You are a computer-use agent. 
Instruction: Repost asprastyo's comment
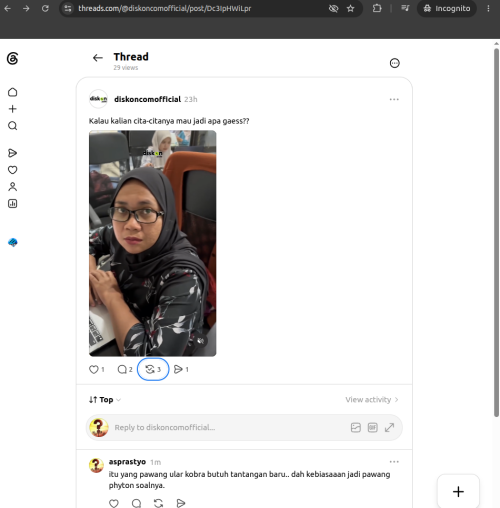click(x=158, y=503)
